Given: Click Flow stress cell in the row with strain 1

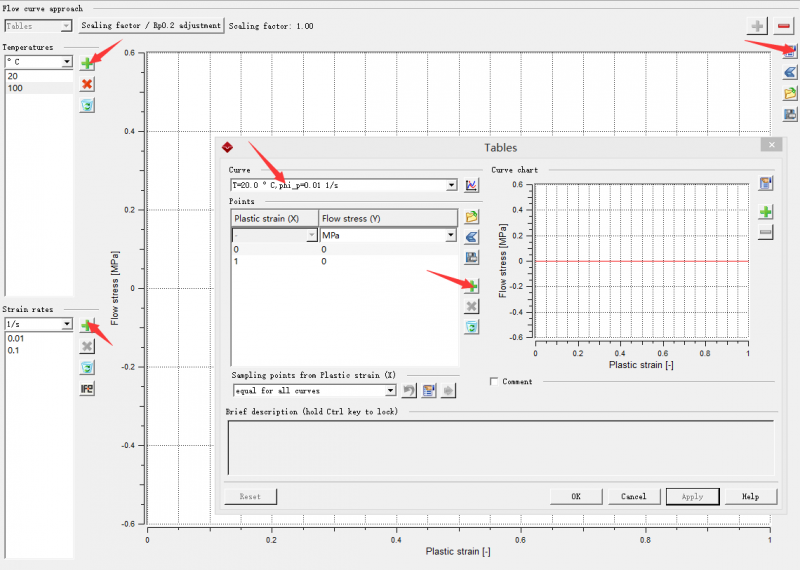Looking at the screenshot, I should click(388, 261).
